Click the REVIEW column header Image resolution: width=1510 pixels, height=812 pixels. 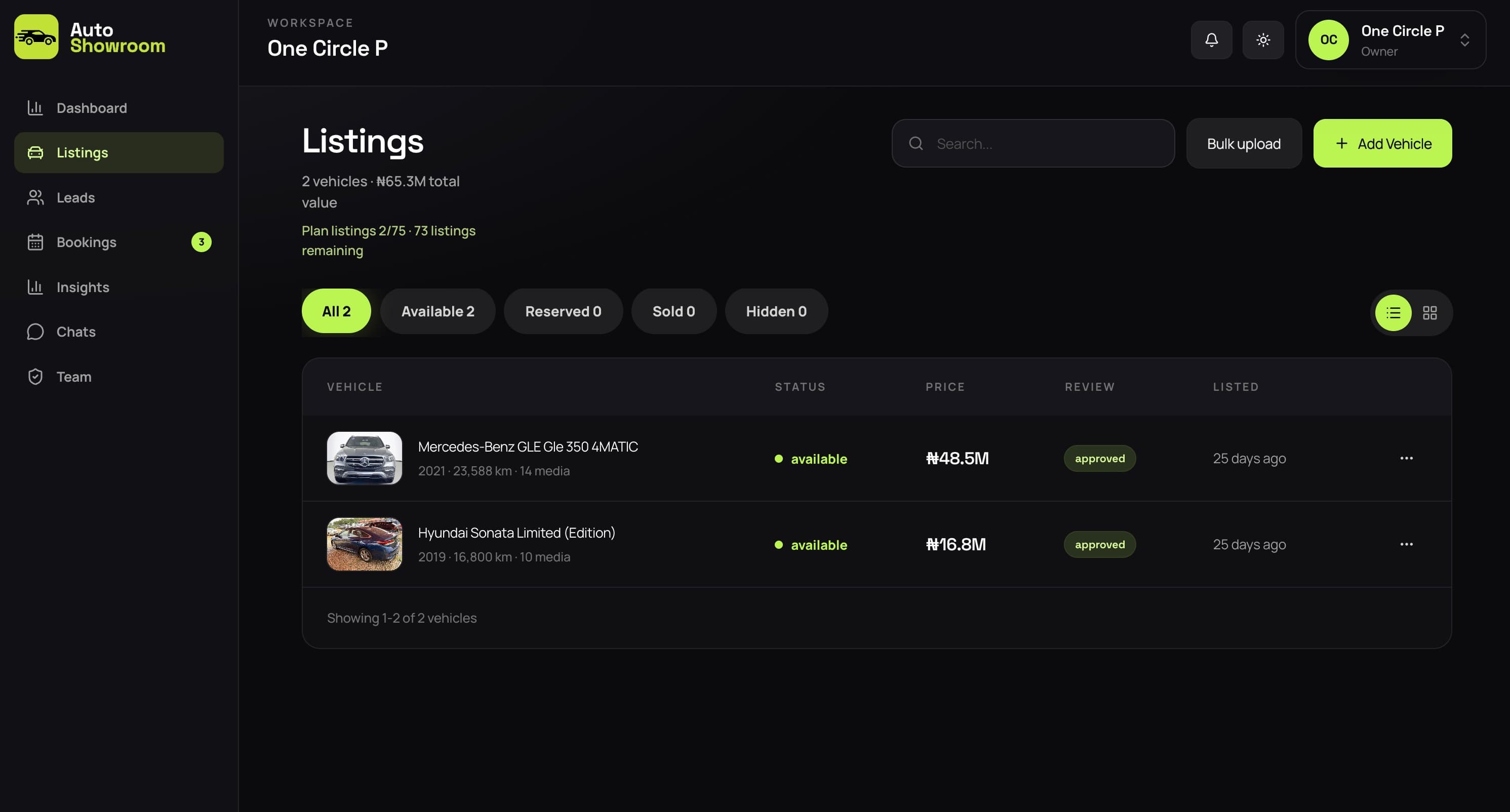click(1090, 387)
